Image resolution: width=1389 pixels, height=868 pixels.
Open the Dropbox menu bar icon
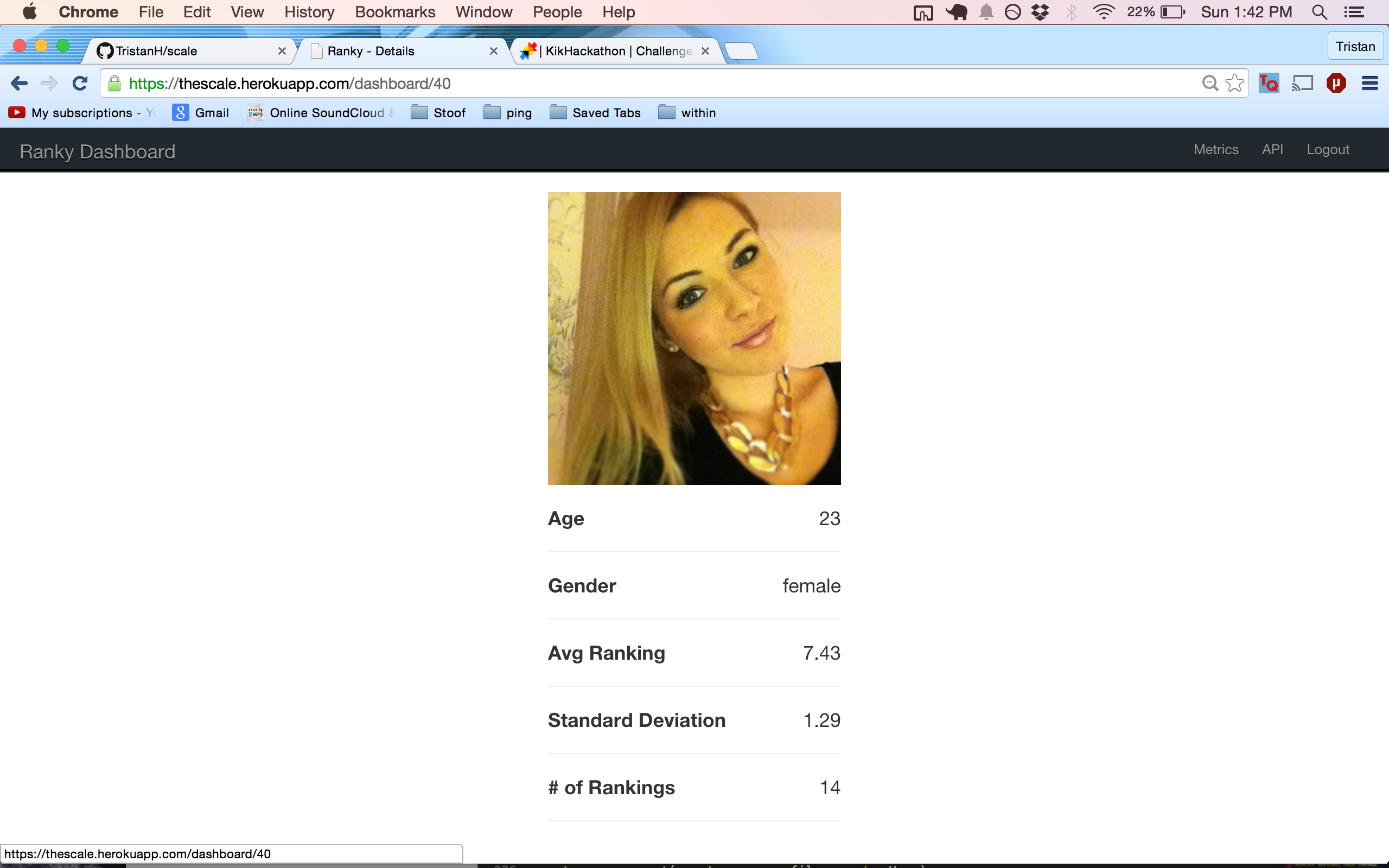tap(1040, 12)
